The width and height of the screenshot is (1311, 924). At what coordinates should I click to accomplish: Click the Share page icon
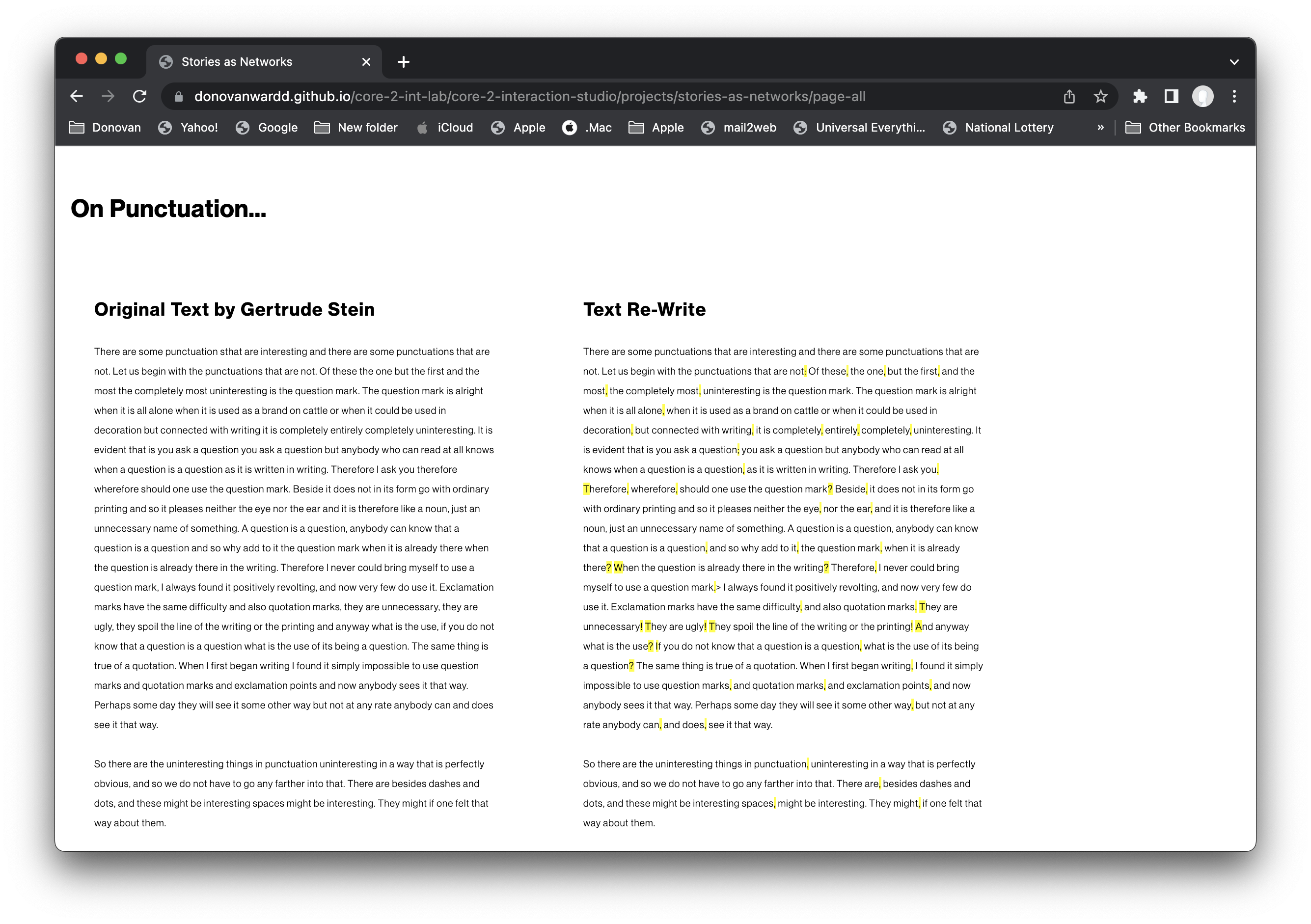point(1069,97)
